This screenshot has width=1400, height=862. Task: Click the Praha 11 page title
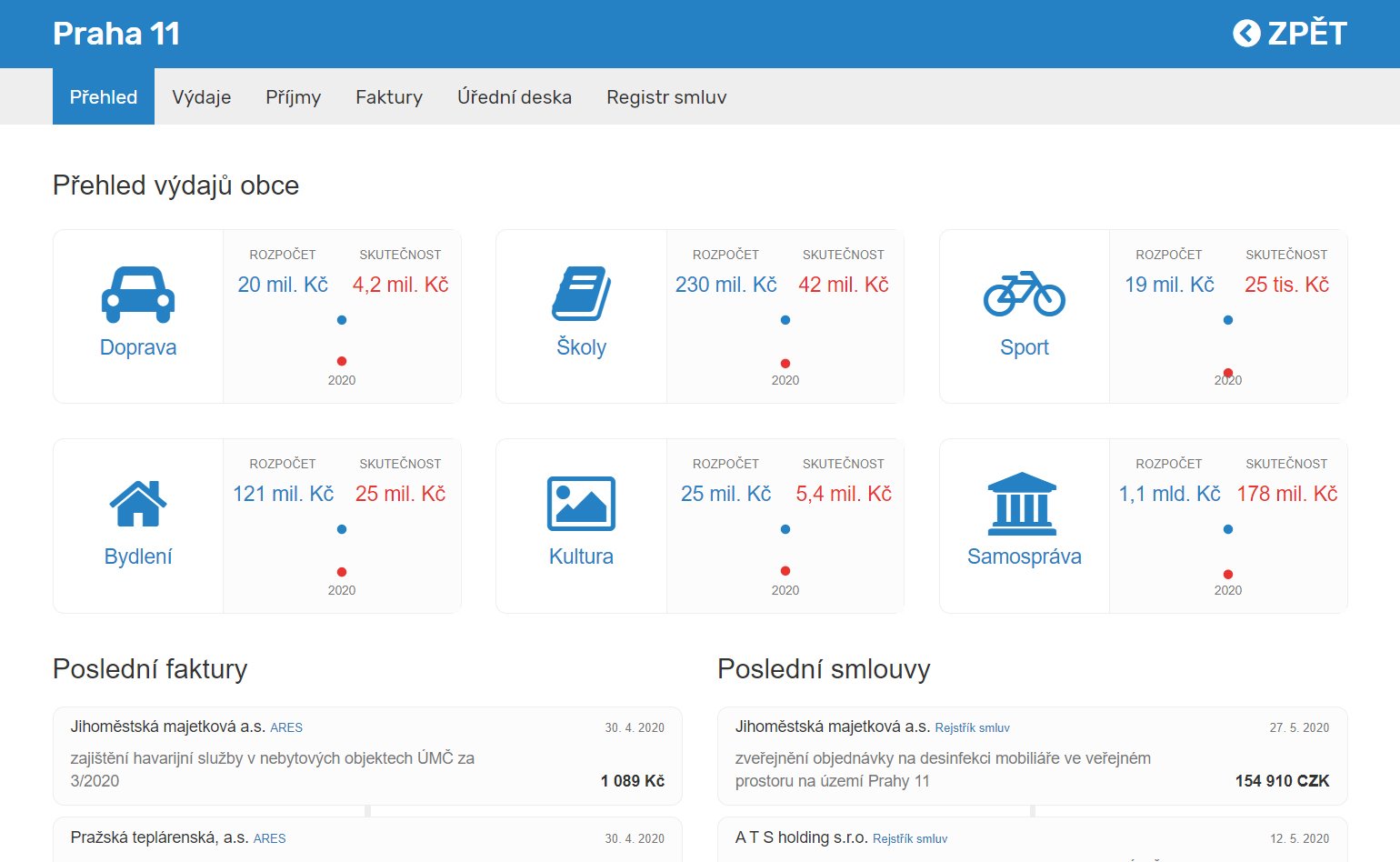point(116,34)
